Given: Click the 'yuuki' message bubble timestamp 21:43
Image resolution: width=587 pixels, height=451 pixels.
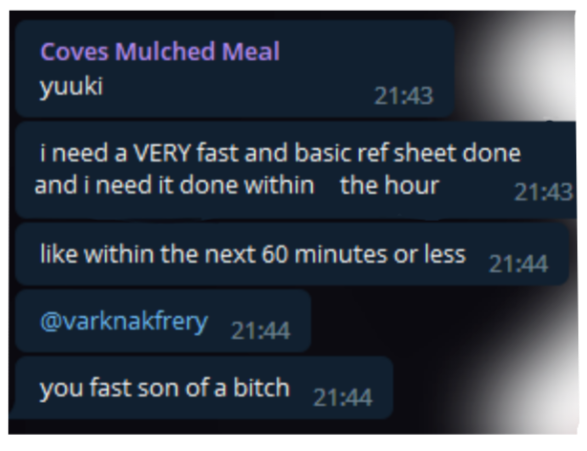Looking at the screenshot, I should coord(404,96).
